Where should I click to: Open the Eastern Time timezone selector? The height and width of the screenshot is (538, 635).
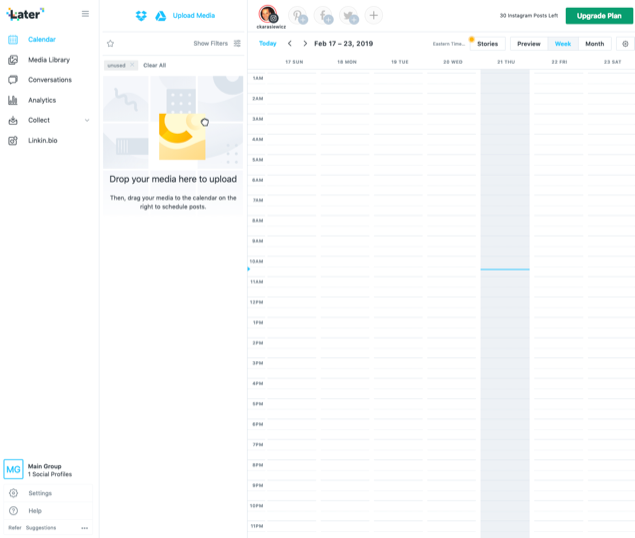(449, 44)
